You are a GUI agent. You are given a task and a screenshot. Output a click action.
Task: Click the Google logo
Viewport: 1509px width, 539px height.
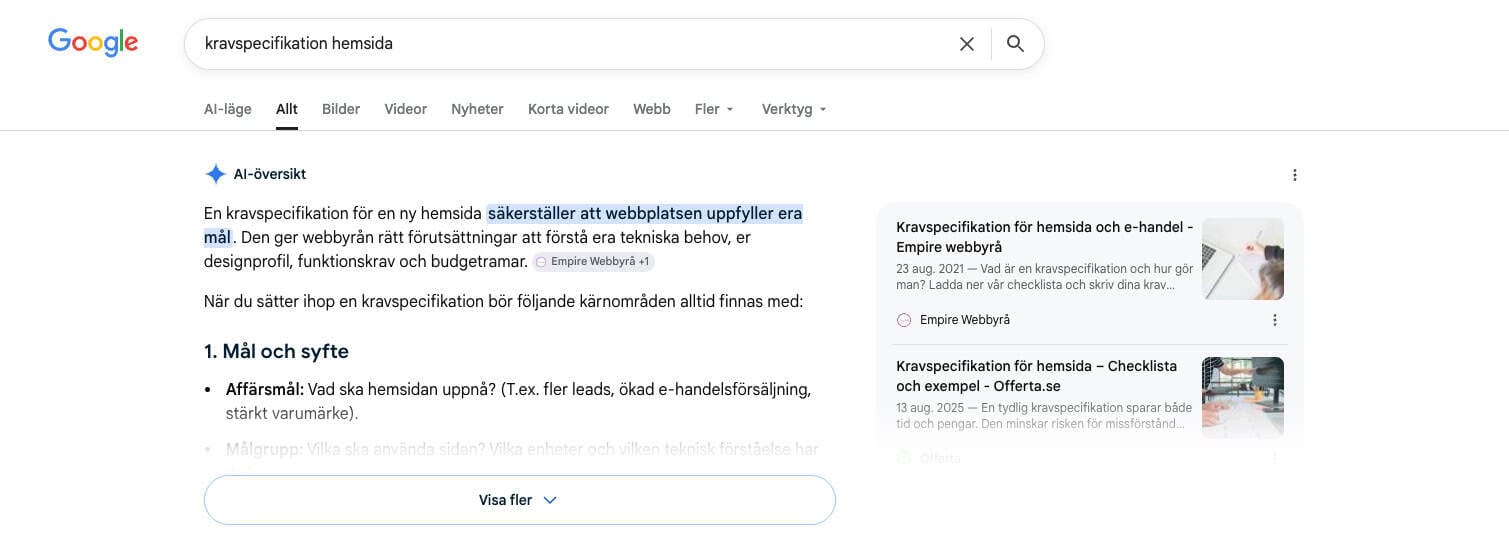93,42
